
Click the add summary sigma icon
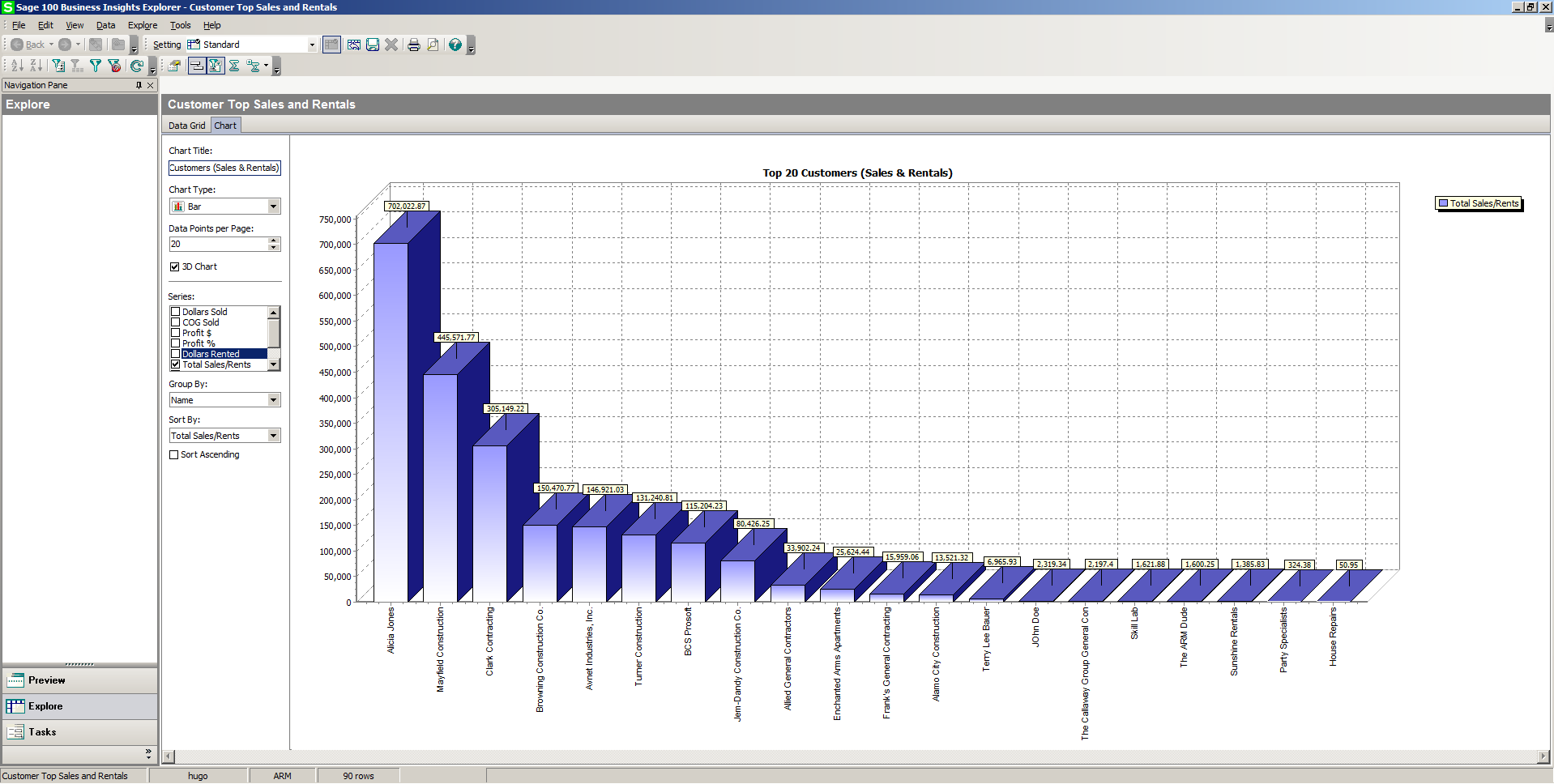253,66
